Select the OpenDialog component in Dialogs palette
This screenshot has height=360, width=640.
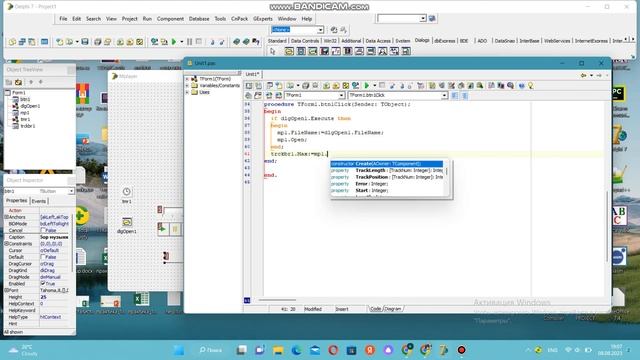[289, 51]
